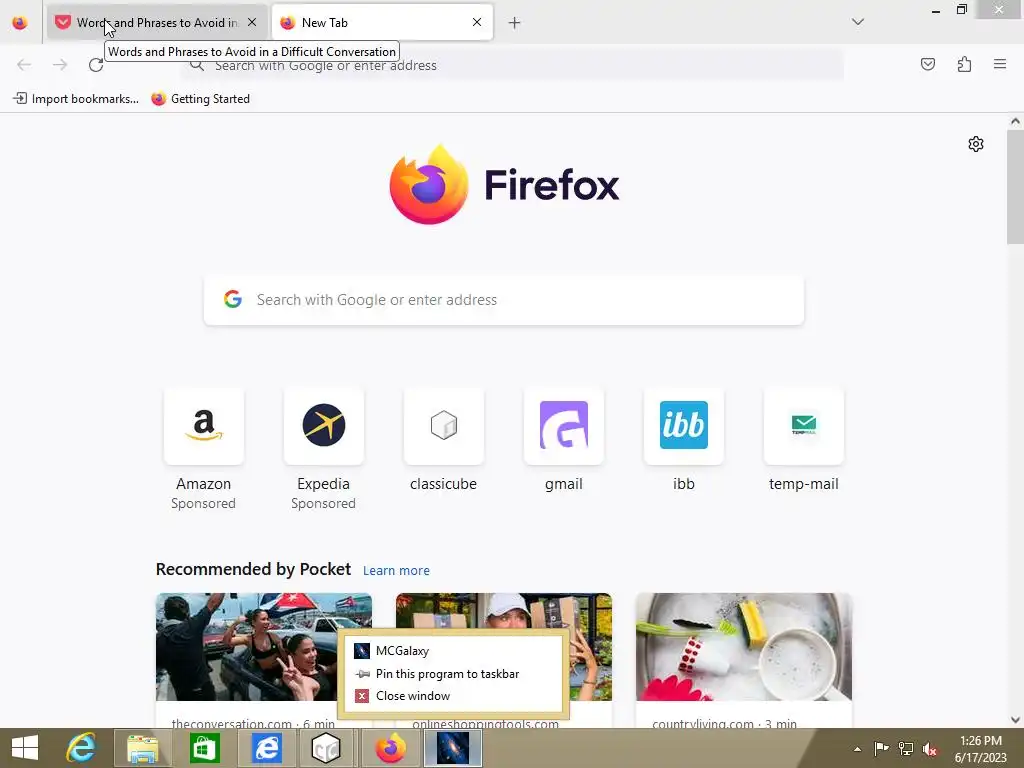Click the Google logo in search box
This screenshot has height=768, width=1024.
click(232, 299)
